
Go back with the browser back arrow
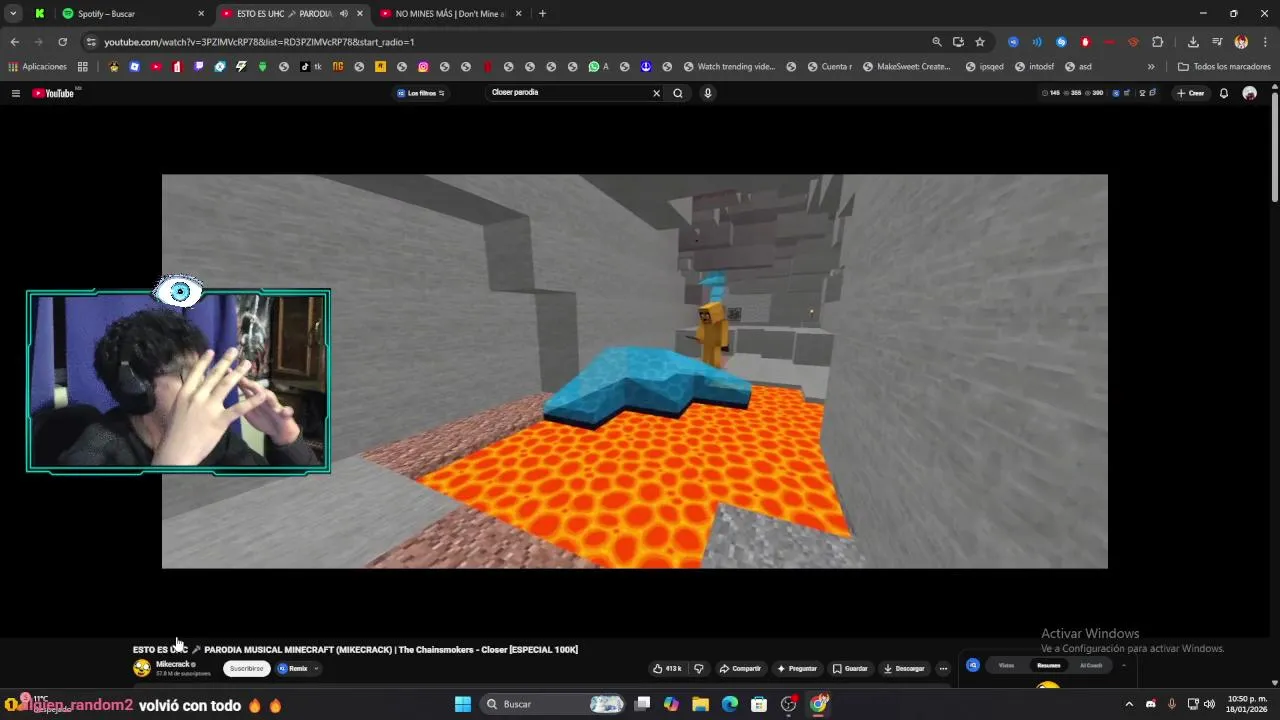tap(14, 42)
